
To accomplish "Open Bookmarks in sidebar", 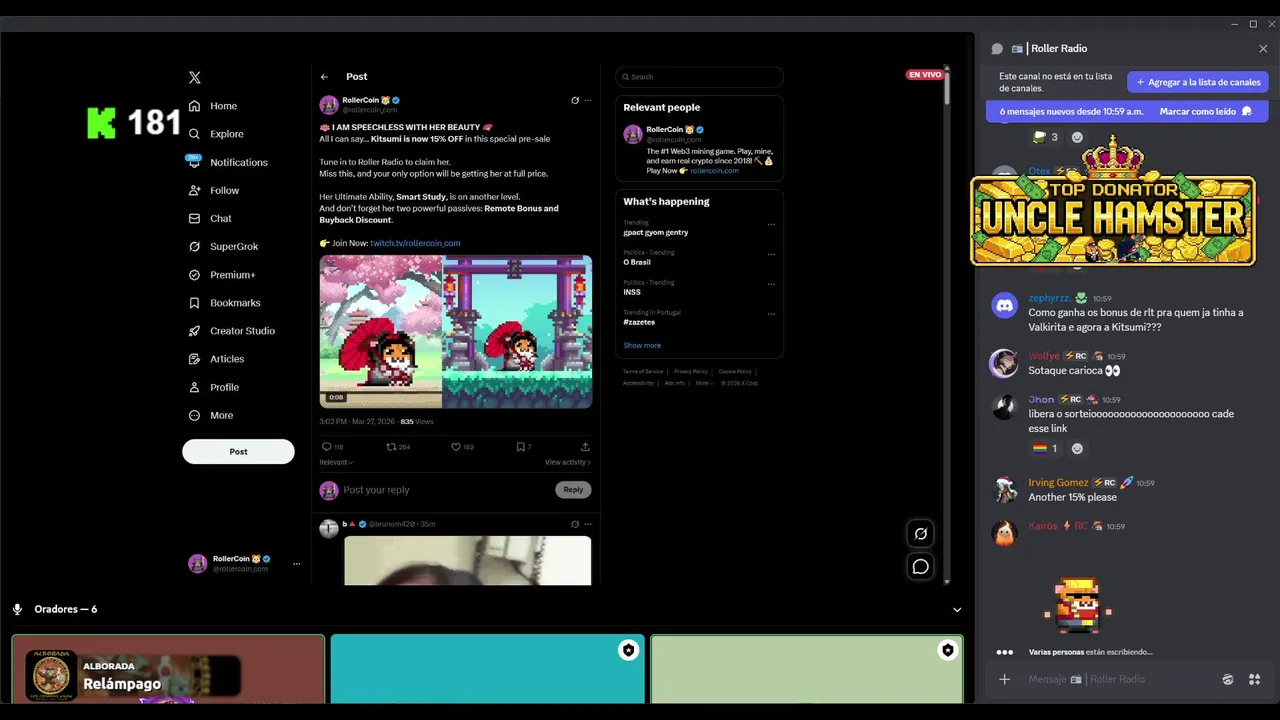I will [x=224, y=302].
